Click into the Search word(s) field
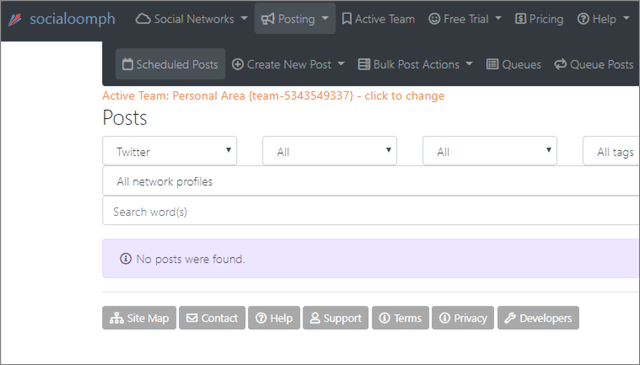Screen dimensions: 640x365 pyautogui.click(x=371, y=211)
